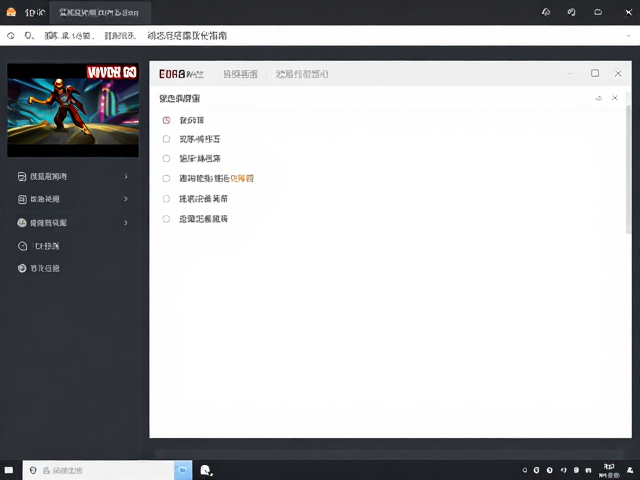Open the filled round avatar sidebar entry icon
This screenshot has width=640, height=480.
[x=22, y=222]
